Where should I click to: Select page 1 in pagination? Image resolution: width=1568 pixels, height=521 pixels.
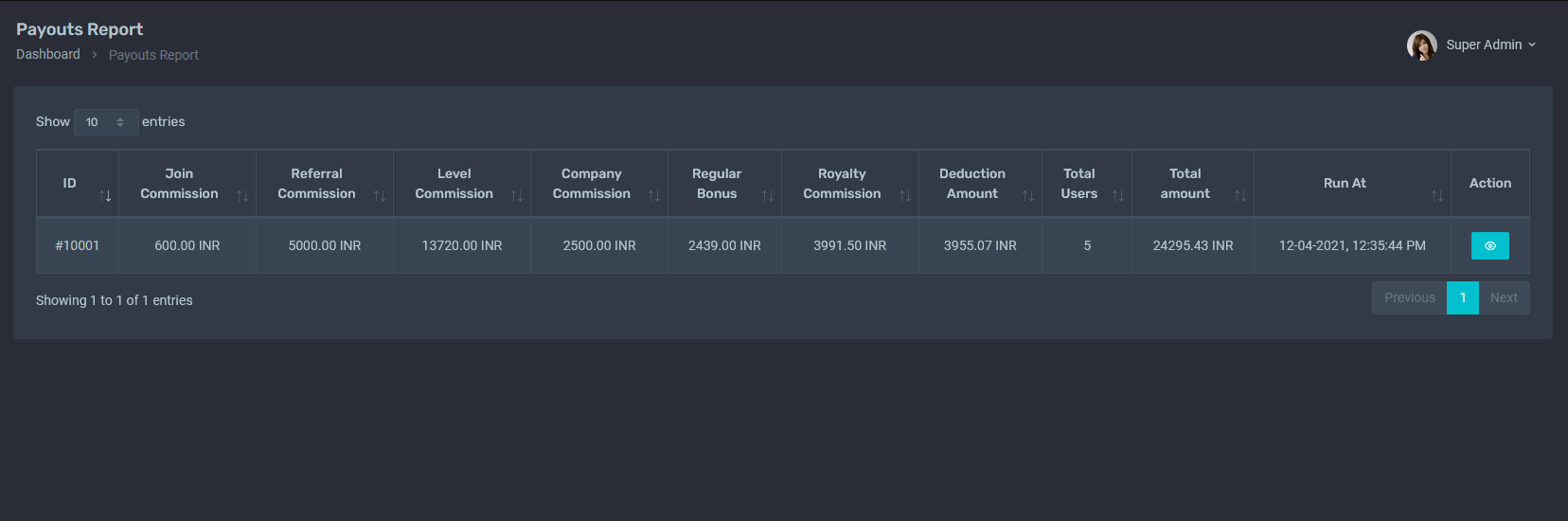[x=1462, y=297]
